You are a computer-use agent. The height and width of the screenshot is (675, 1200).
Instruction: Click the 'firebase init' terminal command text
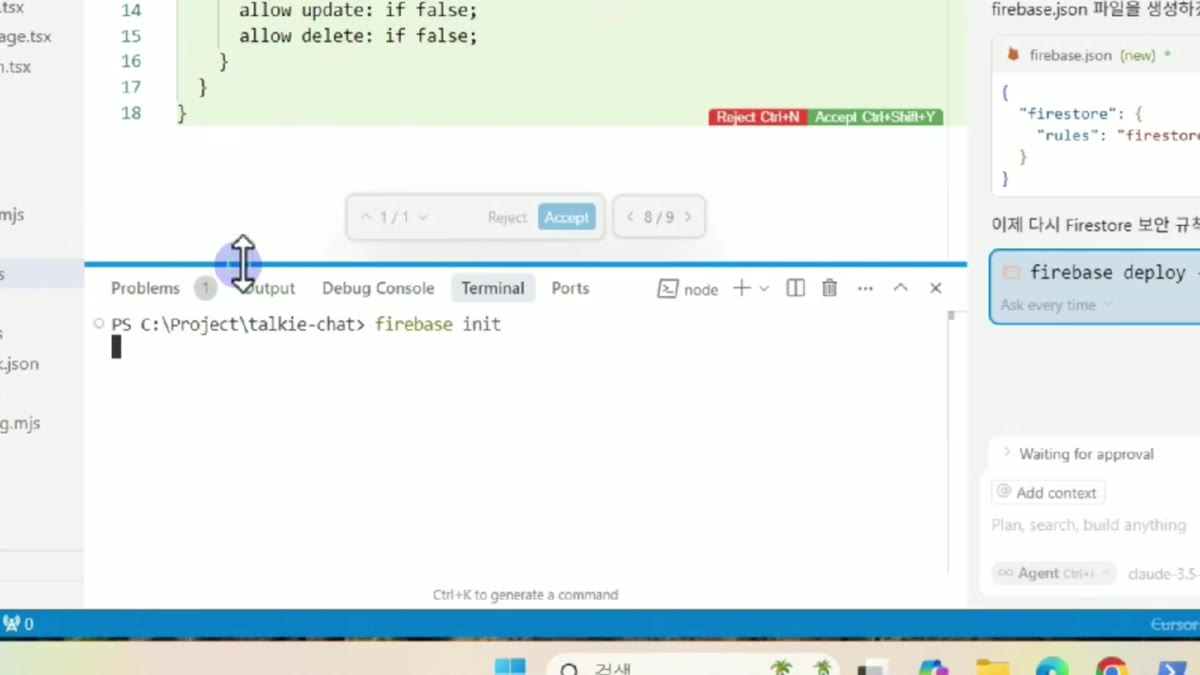437,324
